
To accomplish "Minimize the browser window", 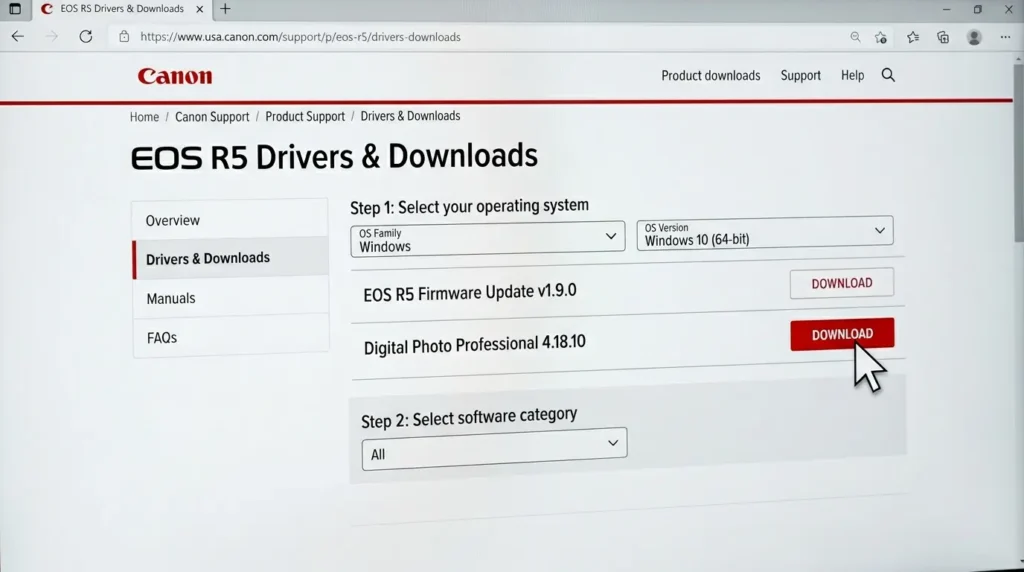I will (x=946, y=9).
